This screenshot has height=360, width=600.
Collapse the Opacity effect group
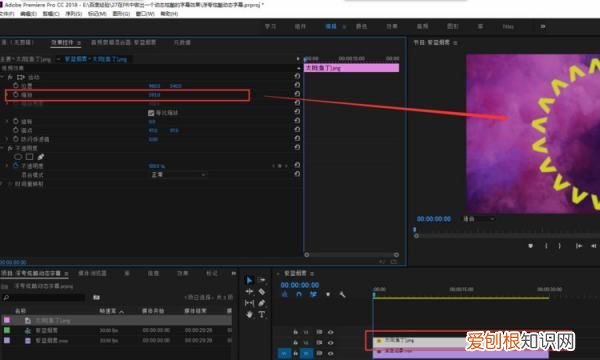2,148
